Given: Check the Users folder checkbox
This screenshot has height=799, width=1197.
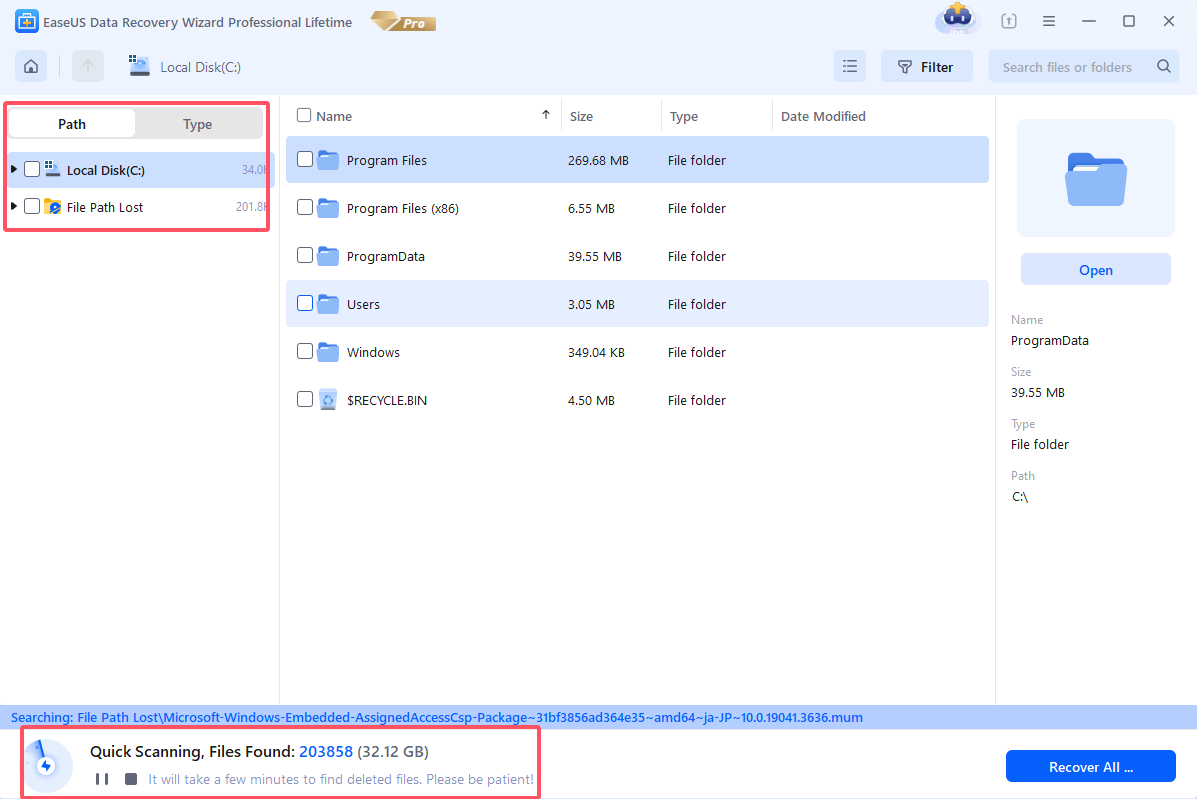Looking at the screenshot, I should [305, 303].
